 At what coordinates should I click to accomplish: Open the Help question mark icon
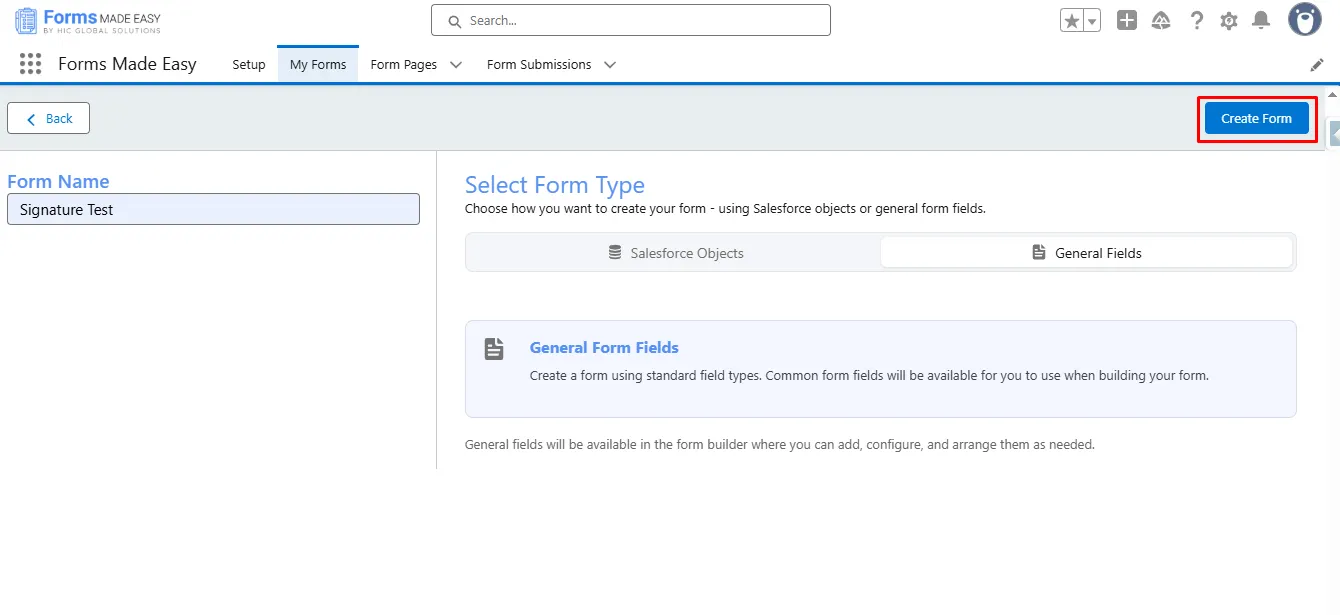[x=1196, y=21]
